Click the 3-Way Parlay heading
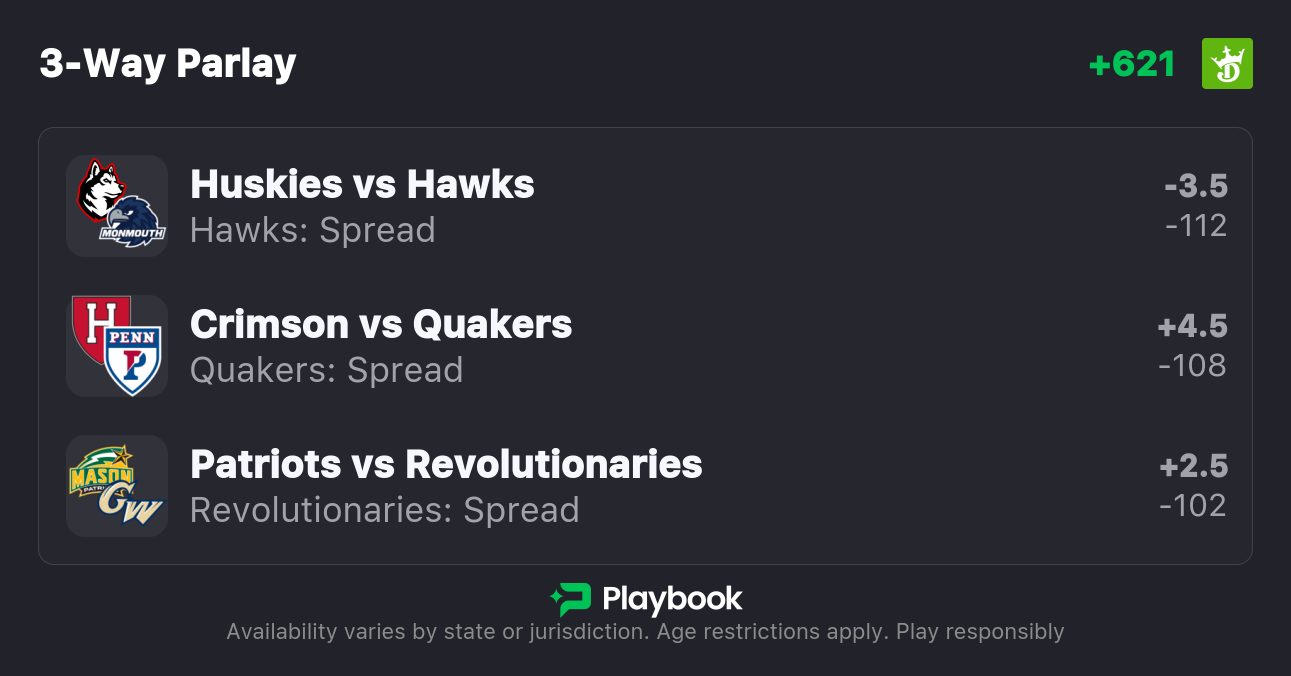 [168, 64]
